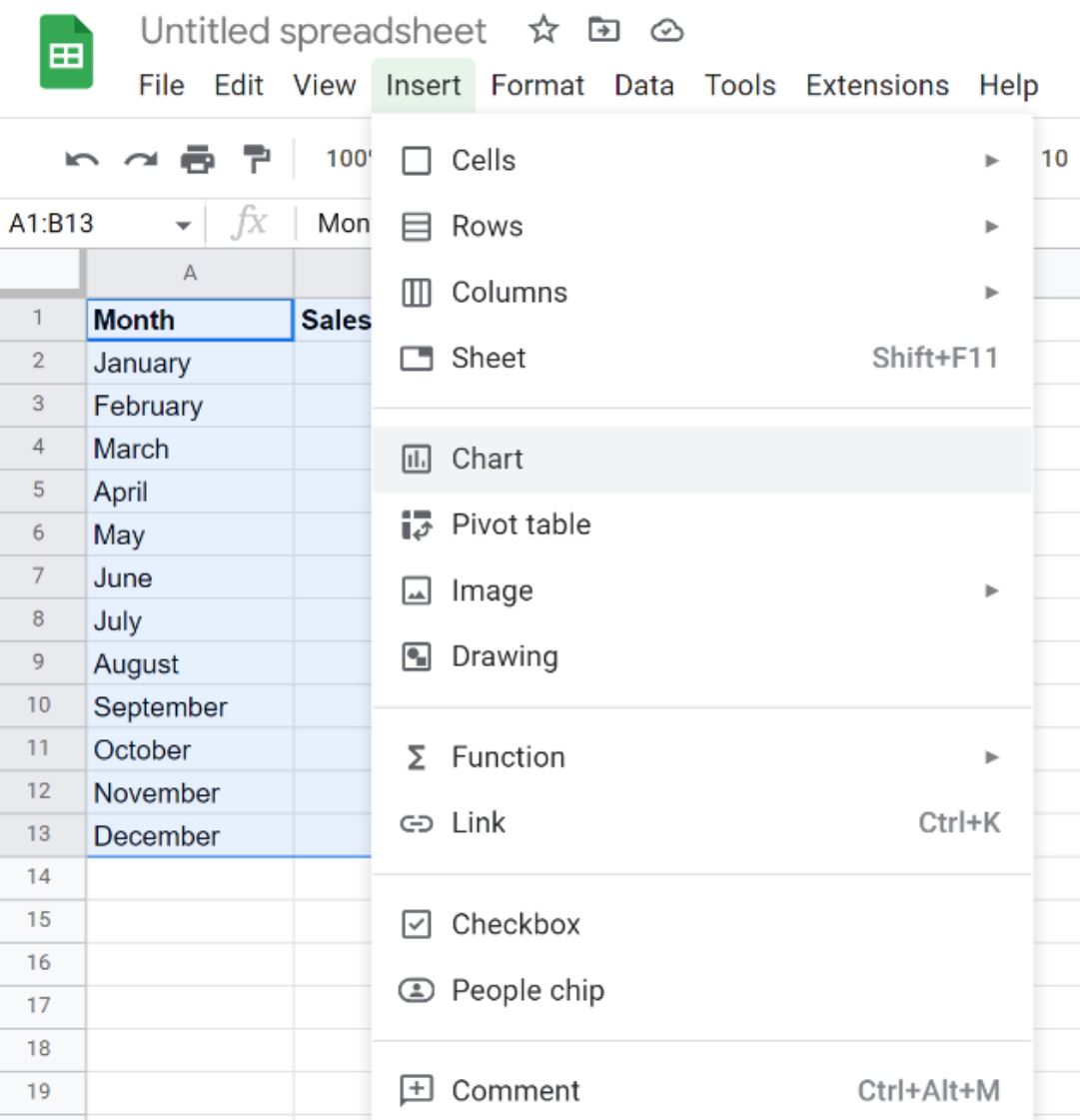Select row 1 header
Viewport: 1080px width, 1120px height.
click(41, 318)
